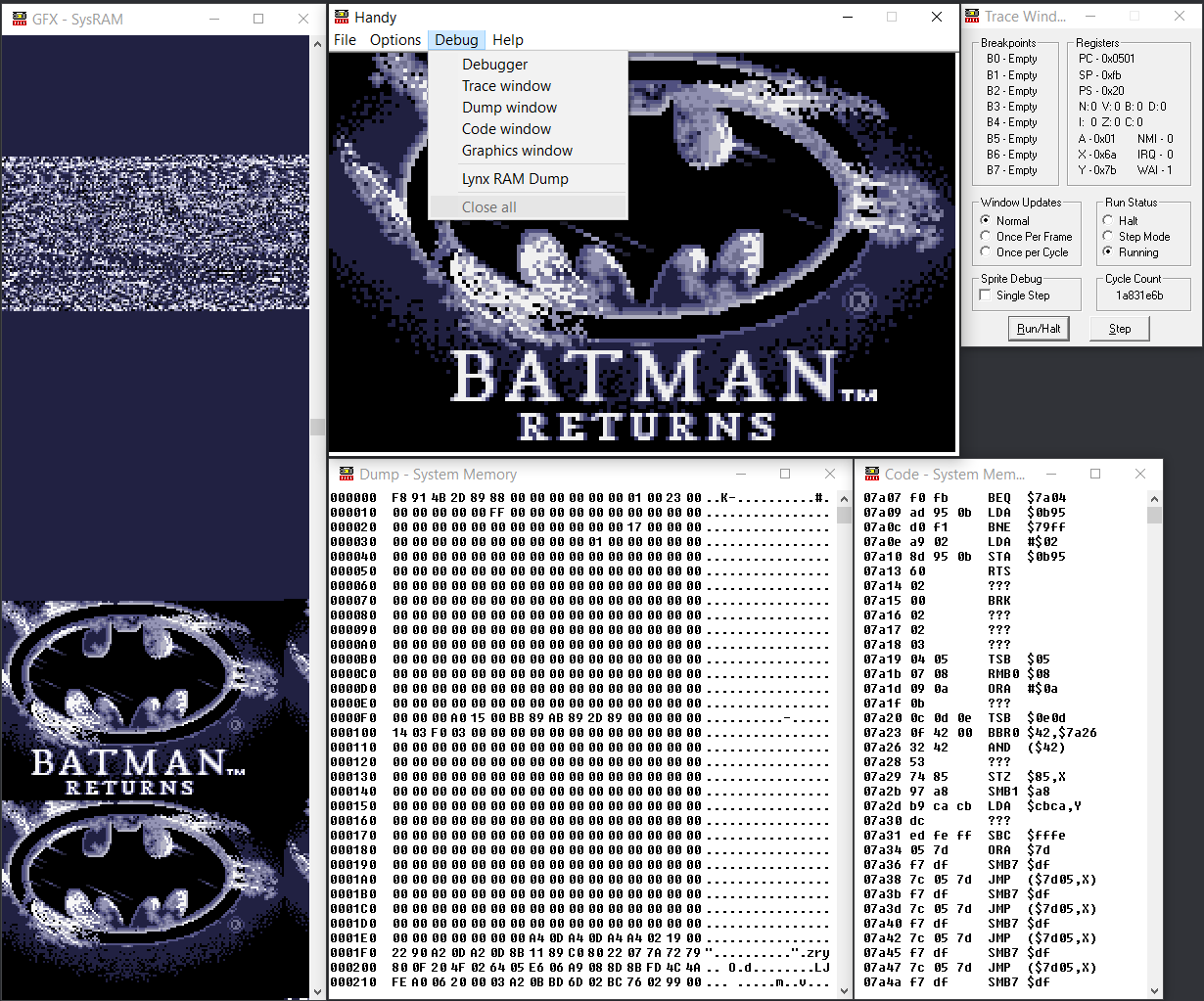This screenshot has width=1204, height=1001.
Task: Click the GFX window vertical scrollbar thumb
Action: coord(317,427)
